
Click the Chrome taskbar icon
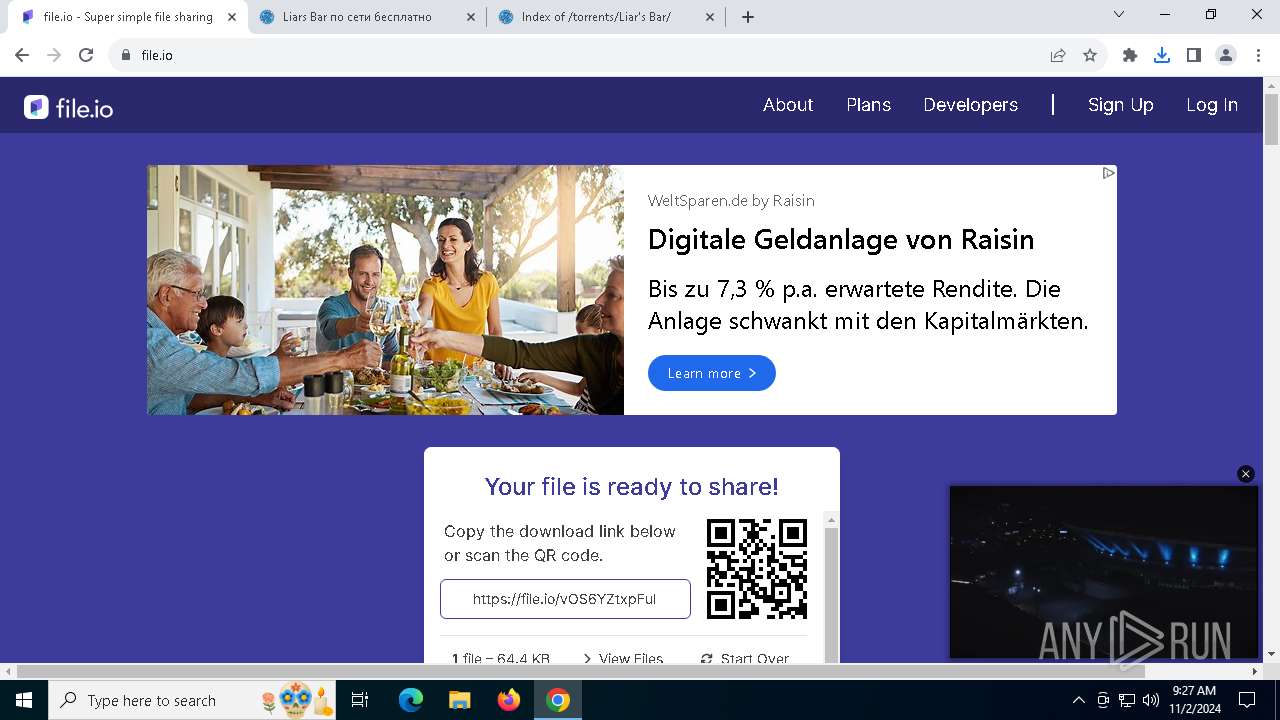[x=558, y=700]
